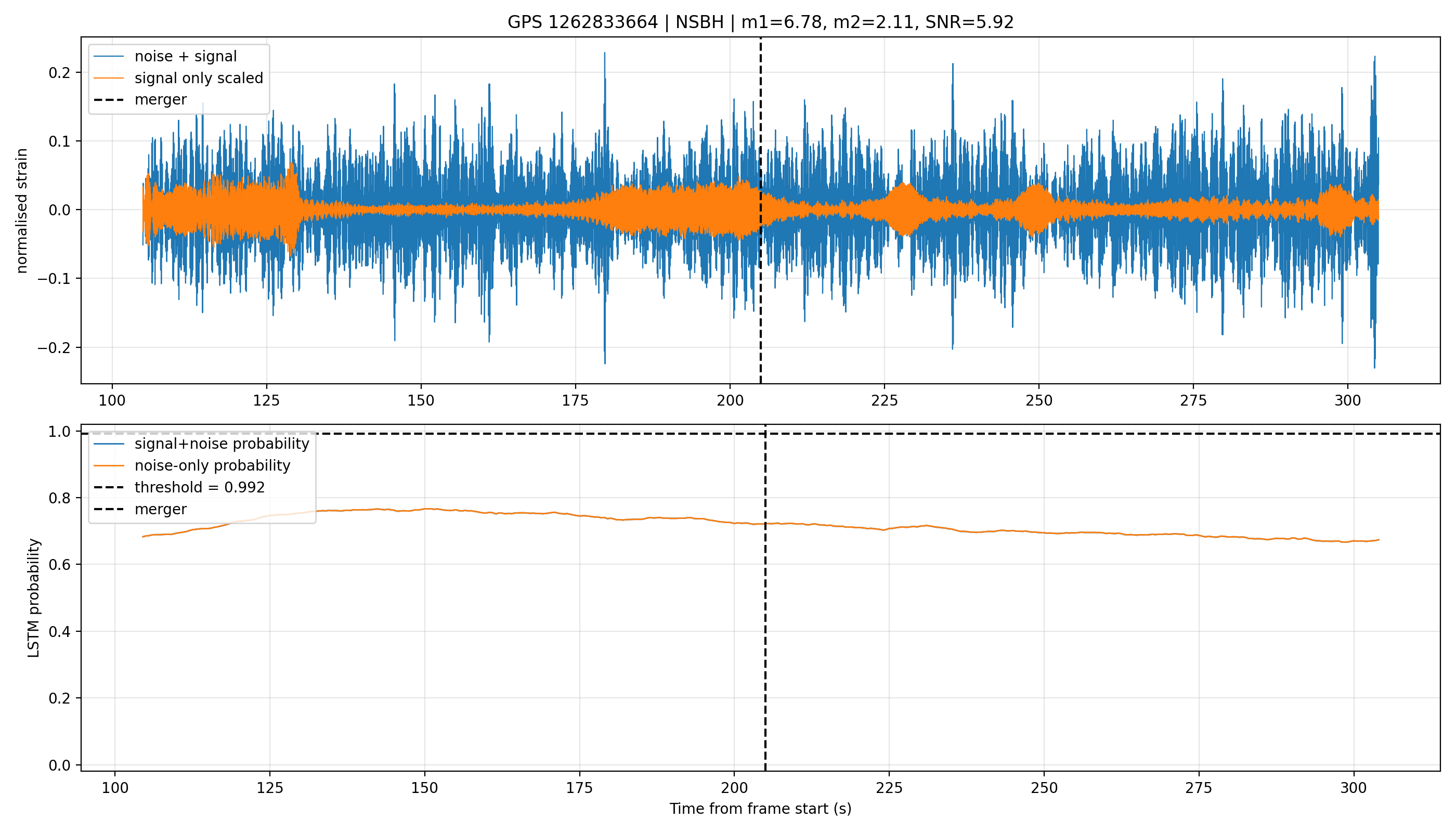This screenshot has width=1456, height=832.
Task: Click the 'LSTM probability' y-axis label
Action: [x=34, y=599]
